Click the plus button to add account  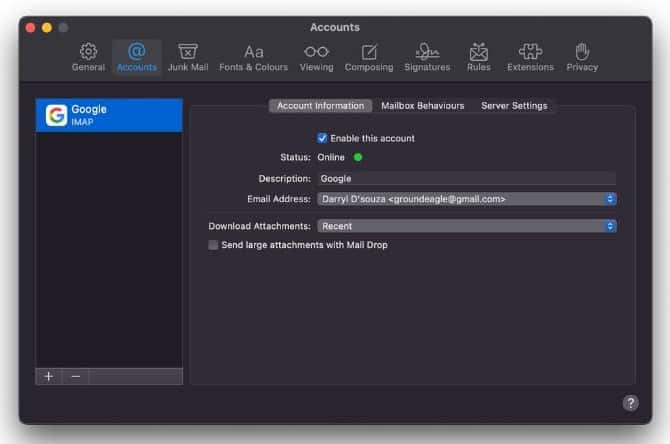coord(49,376)
